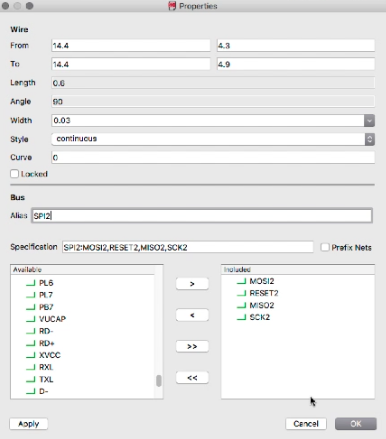Confirm with the OK button

click(x=356, y=424)
